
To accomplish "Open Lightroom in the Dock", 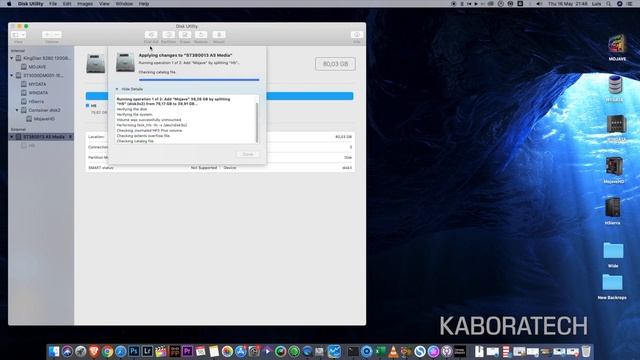I will (x=147, y=351).
